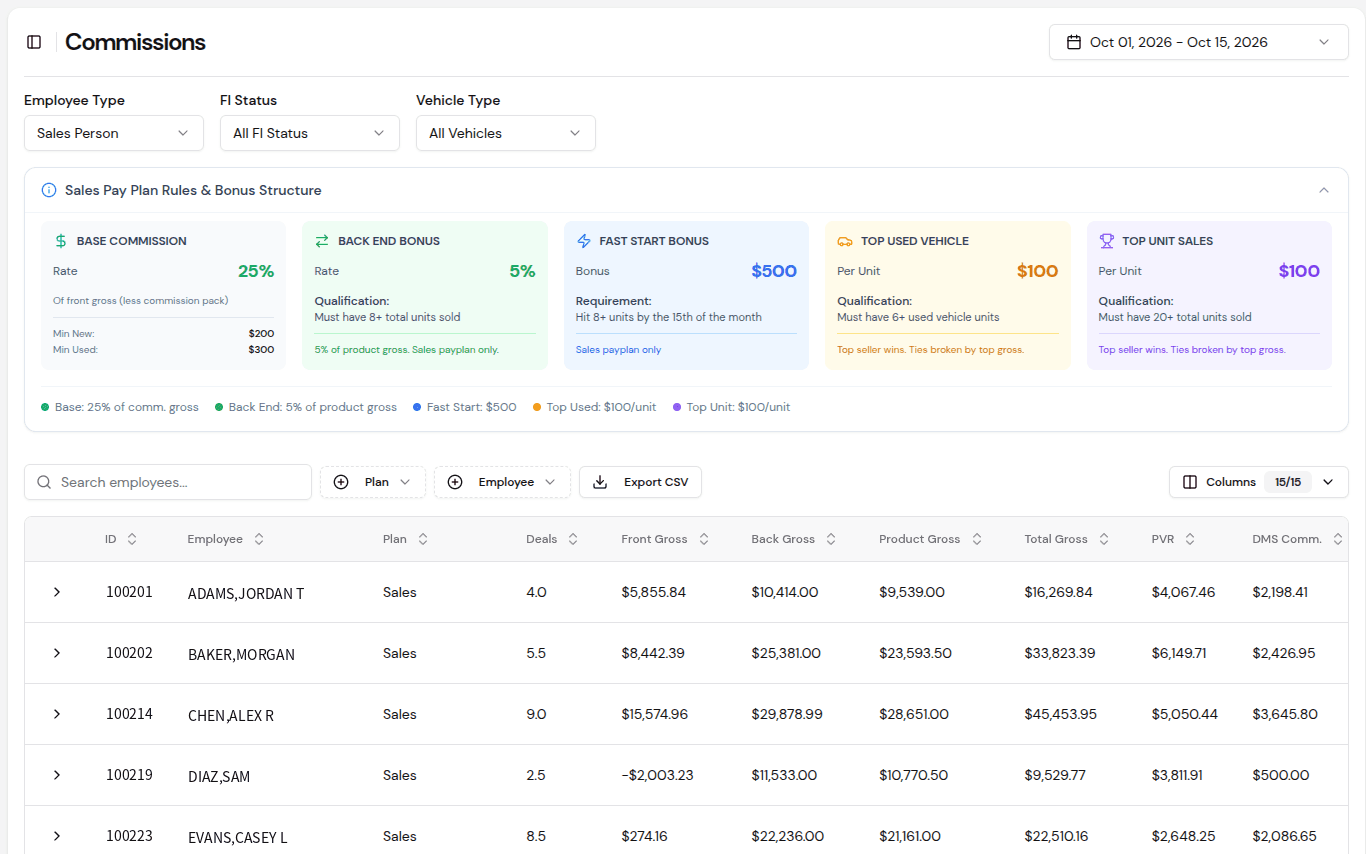Click legend item Base: 25% of comm. gross
Image resolution: width=1366 pixels, height=854 pixels.
click(x=120, y=407)
